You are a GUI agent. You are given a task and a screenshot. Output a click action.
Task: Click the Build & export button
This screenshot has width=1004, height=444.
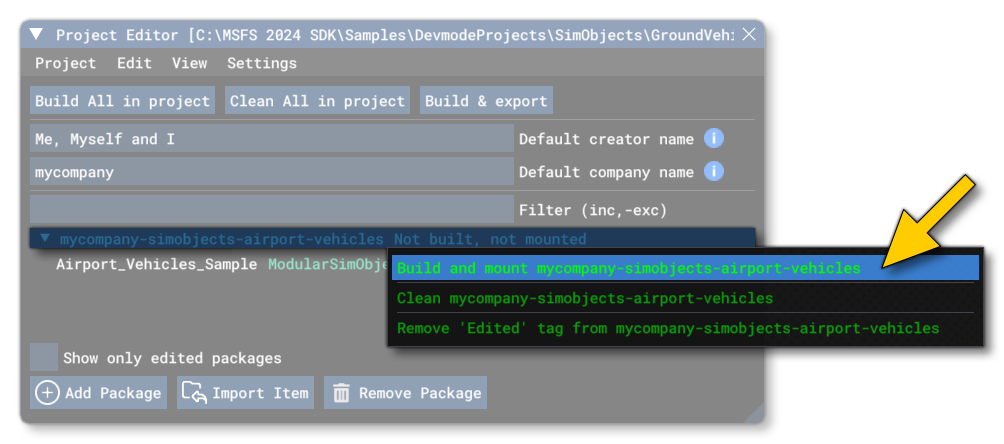point(486,101)
